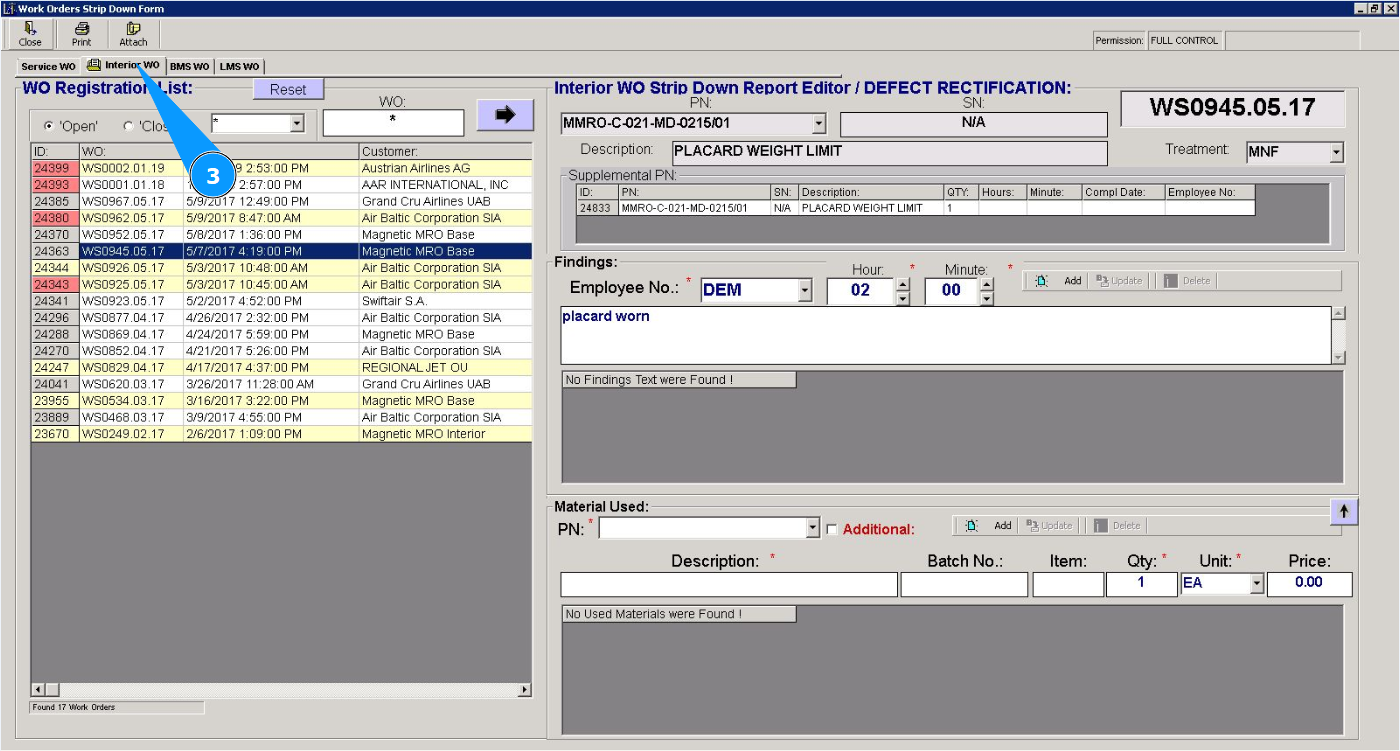Click the Add icon in Material Used section

971,526
